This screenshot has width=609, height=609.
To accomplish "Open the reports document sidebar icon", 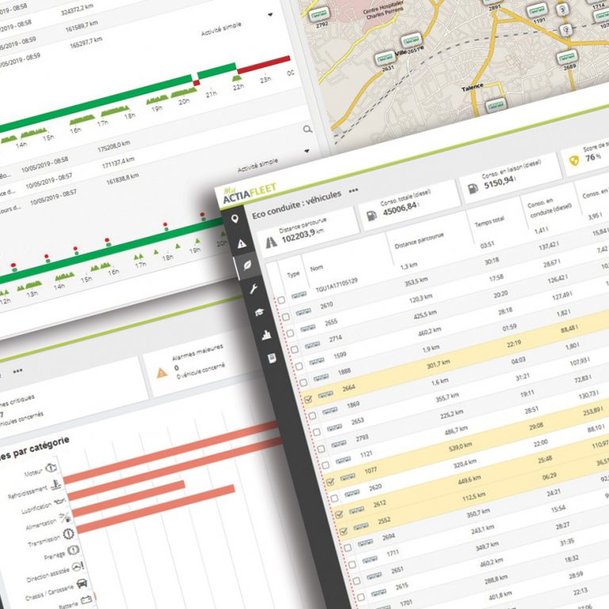I will coord(272,358).
